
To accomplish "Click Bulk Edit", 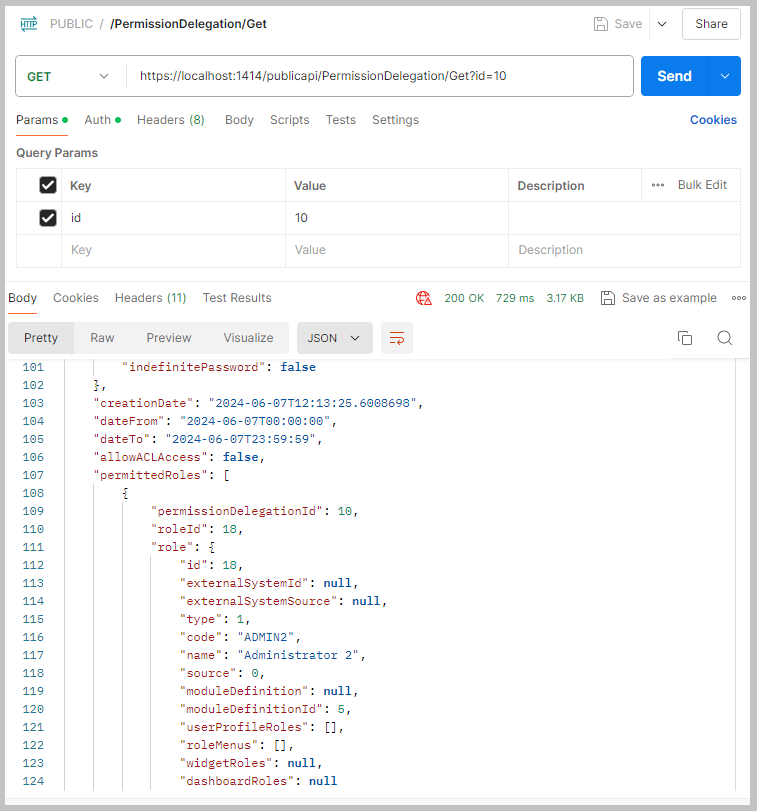I will pyautogui.click(x=702, y=185).
